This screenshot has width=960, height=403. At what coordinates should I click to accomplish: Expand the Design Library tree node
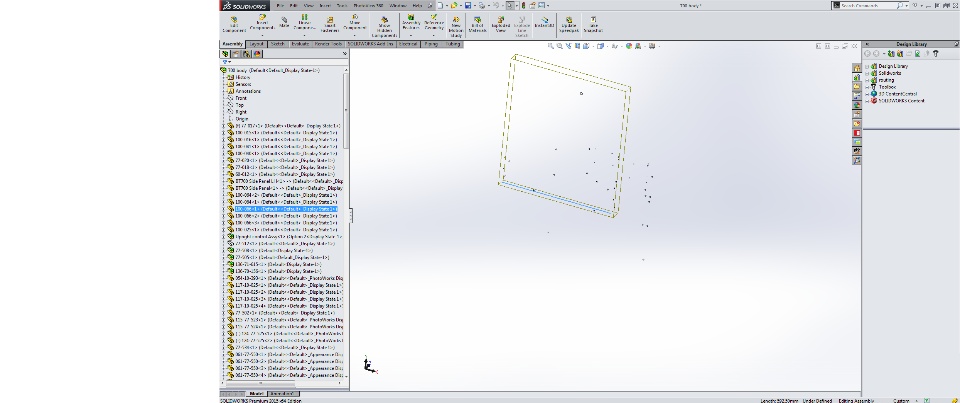867,66
